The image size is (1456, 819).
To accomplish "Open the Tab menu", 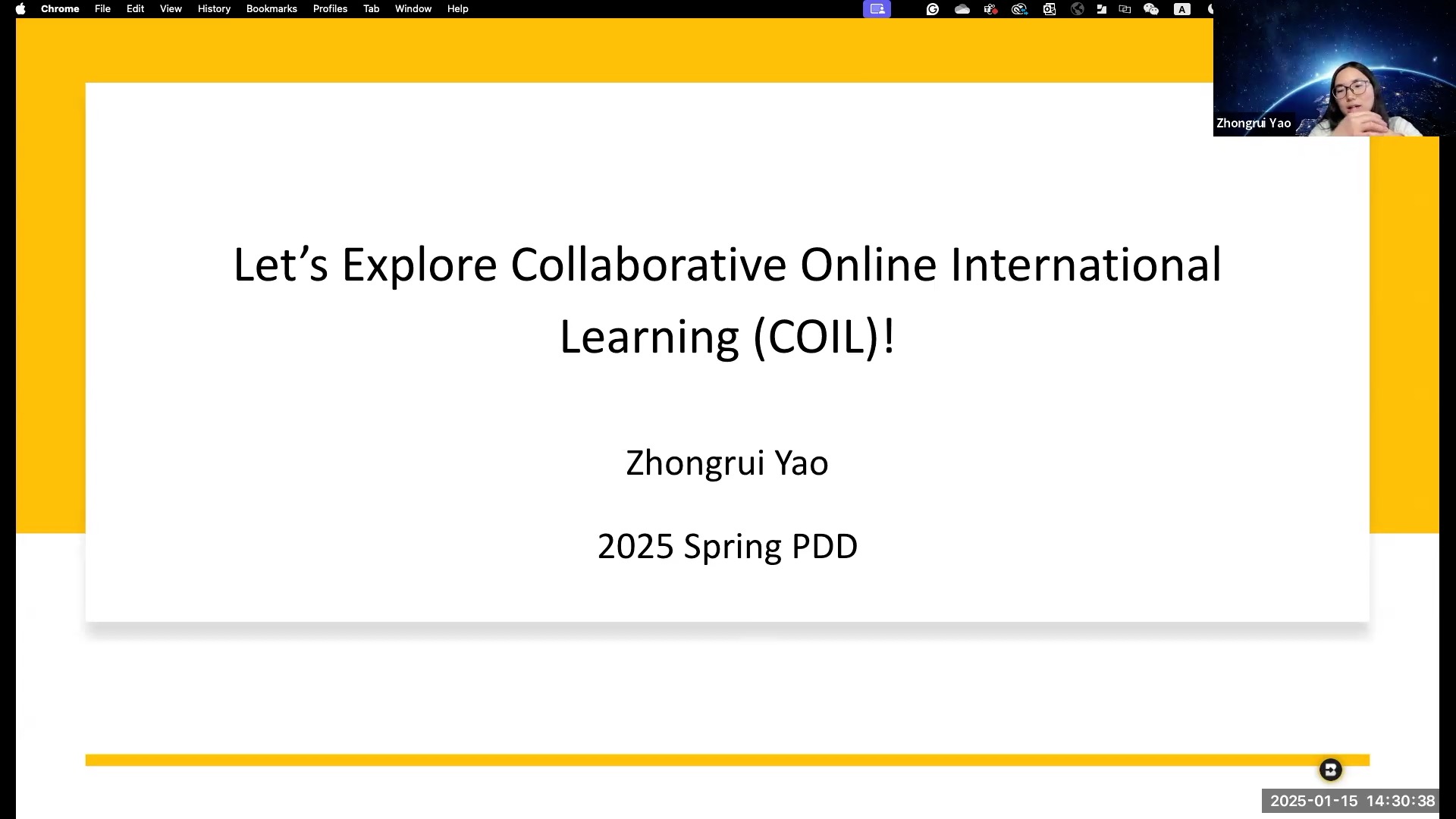I will (x=371, y=9).
